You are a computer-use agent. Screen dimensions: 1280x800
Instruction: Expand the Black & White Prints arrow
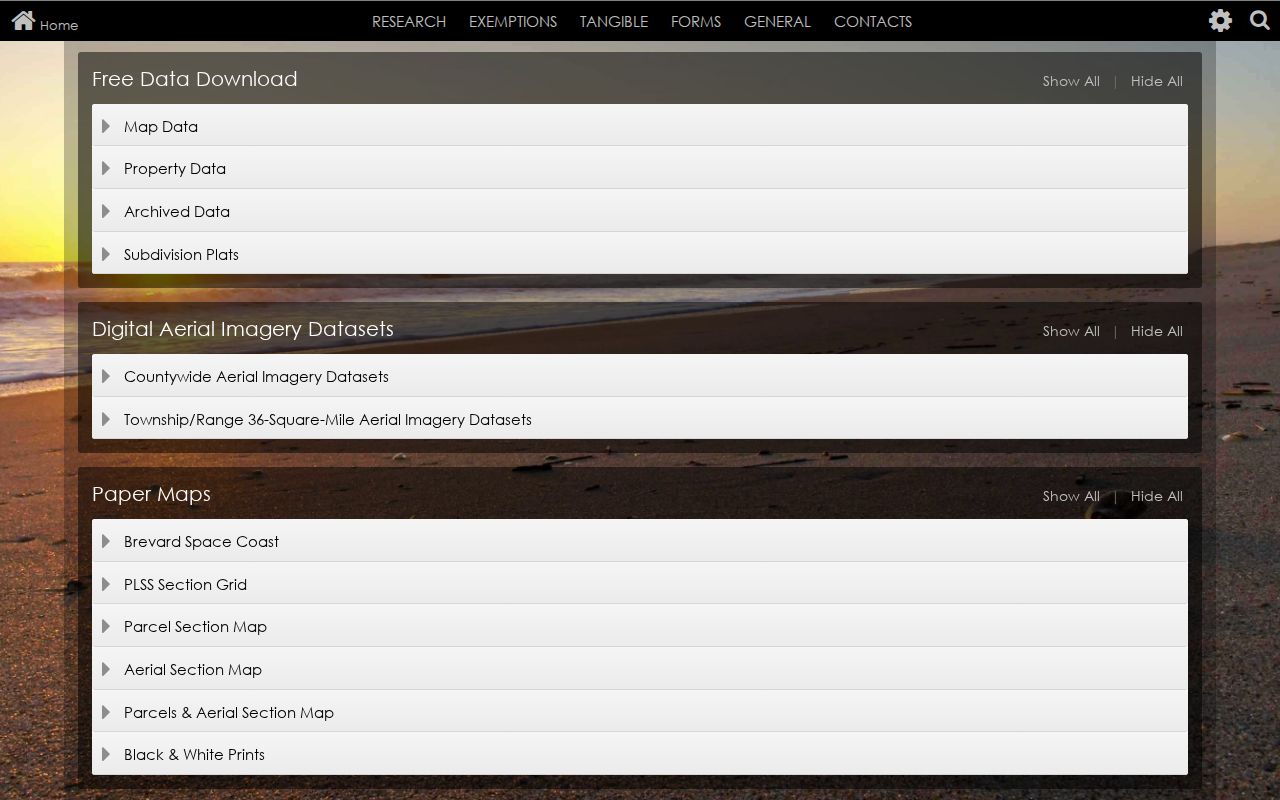point(106,754)
